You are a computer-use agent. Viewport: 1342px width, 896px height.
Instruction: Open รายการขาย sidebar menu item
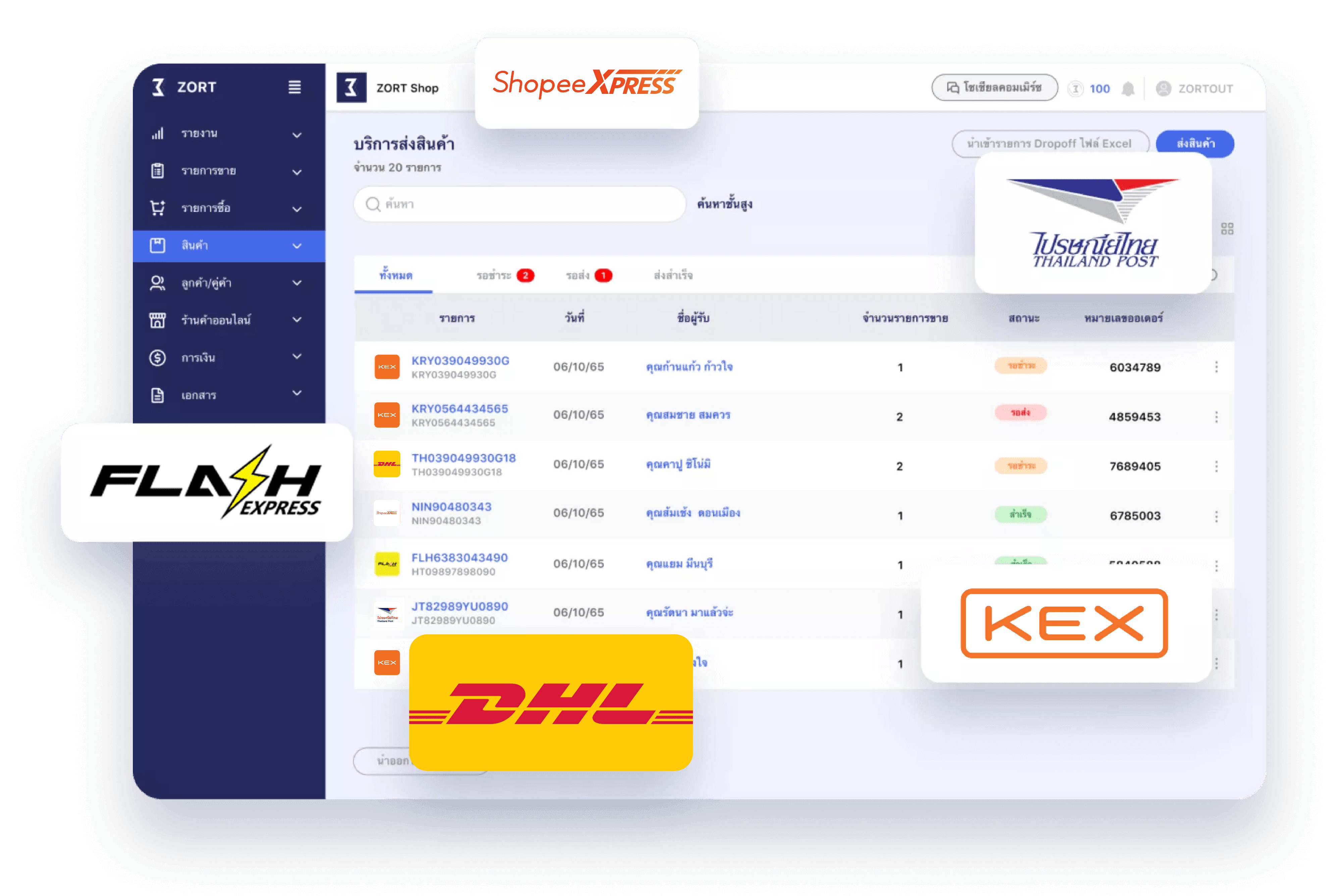tap(228, 171)
